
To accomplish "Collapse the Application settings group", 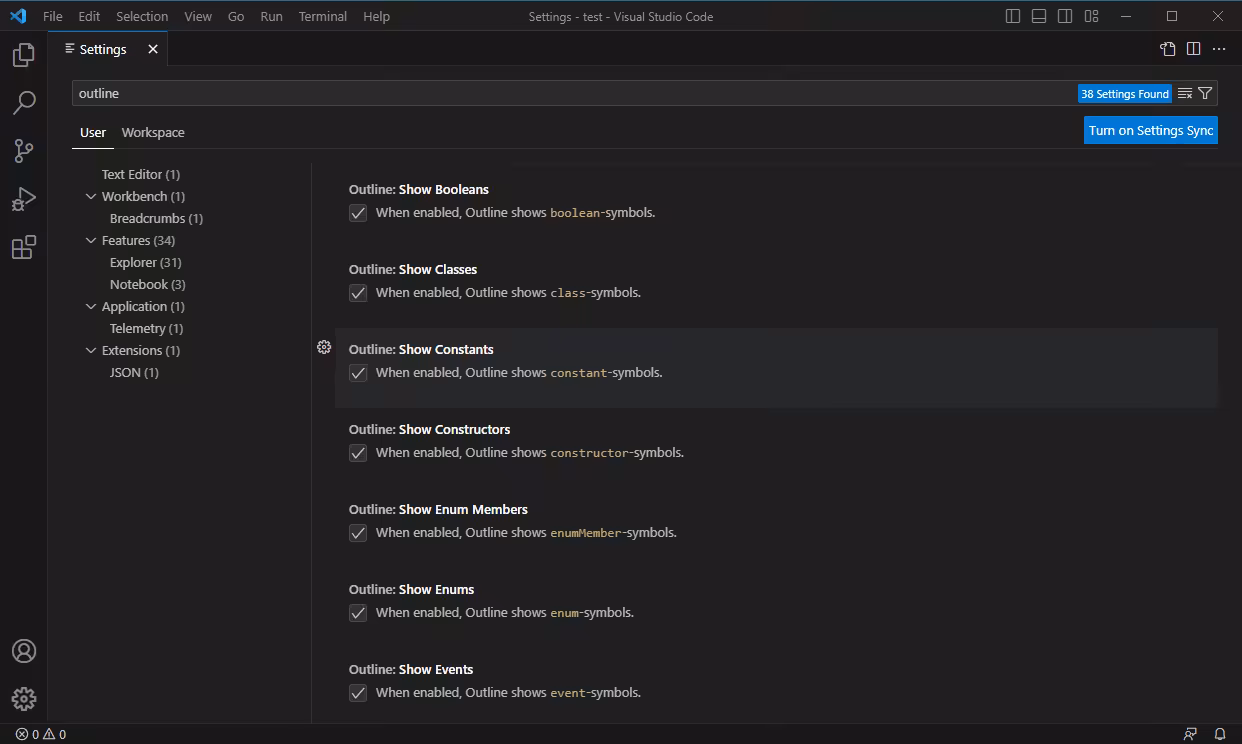I will pos(91,306).
